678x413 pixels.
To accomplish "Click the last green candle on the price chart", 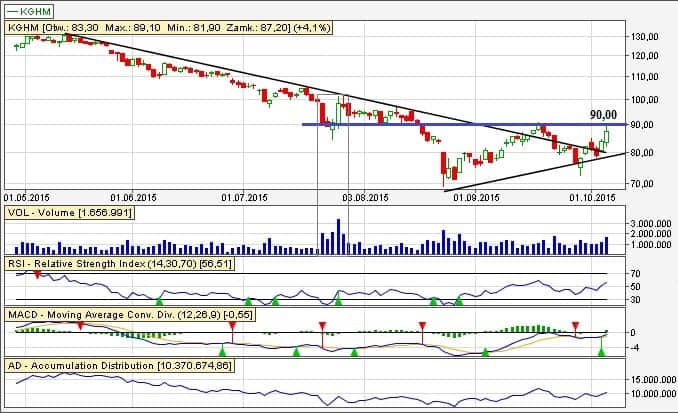I will point(606,137).
